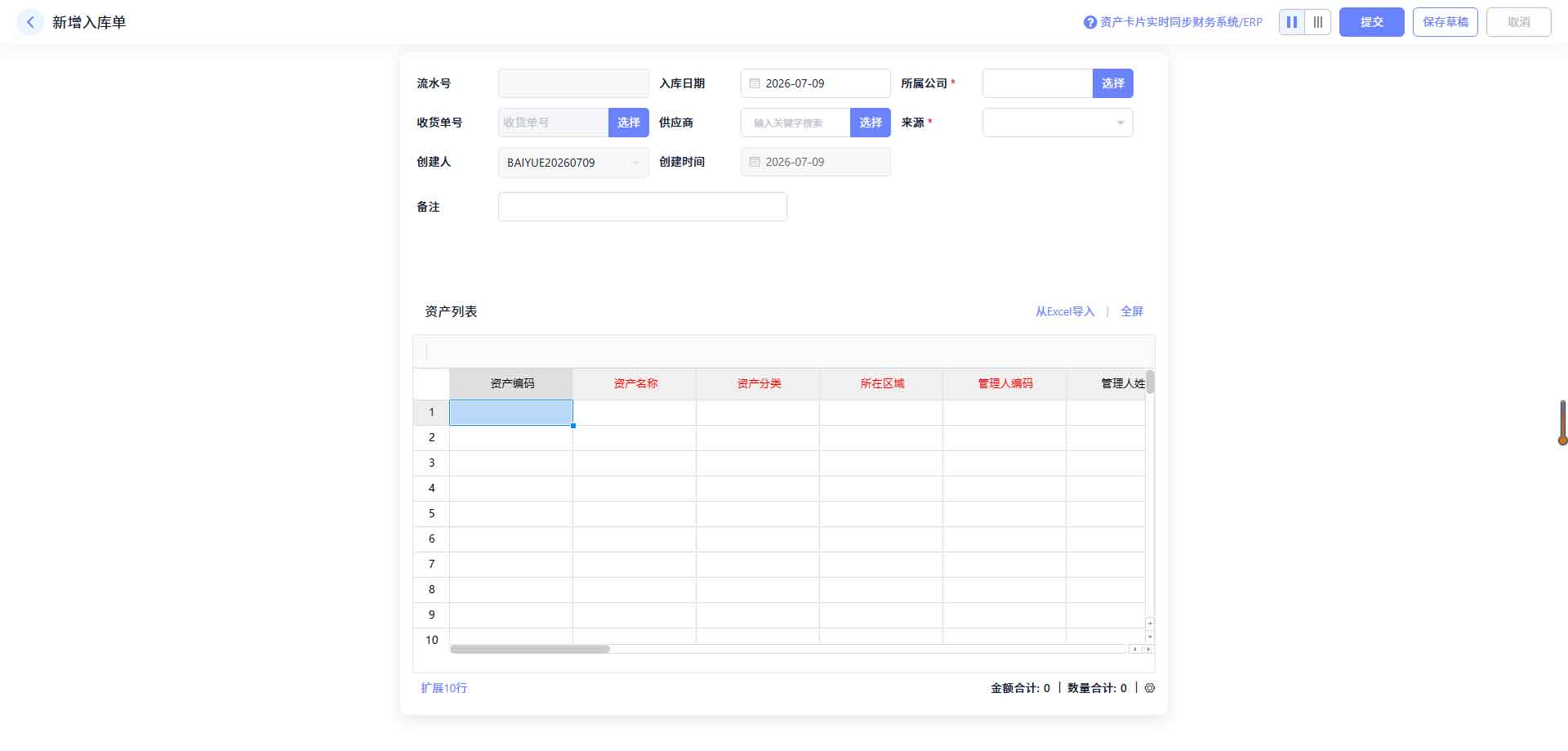Click the grid scroll-left arrow
The height and width of the screenshot is (751, 1568).
[1134, 649]
